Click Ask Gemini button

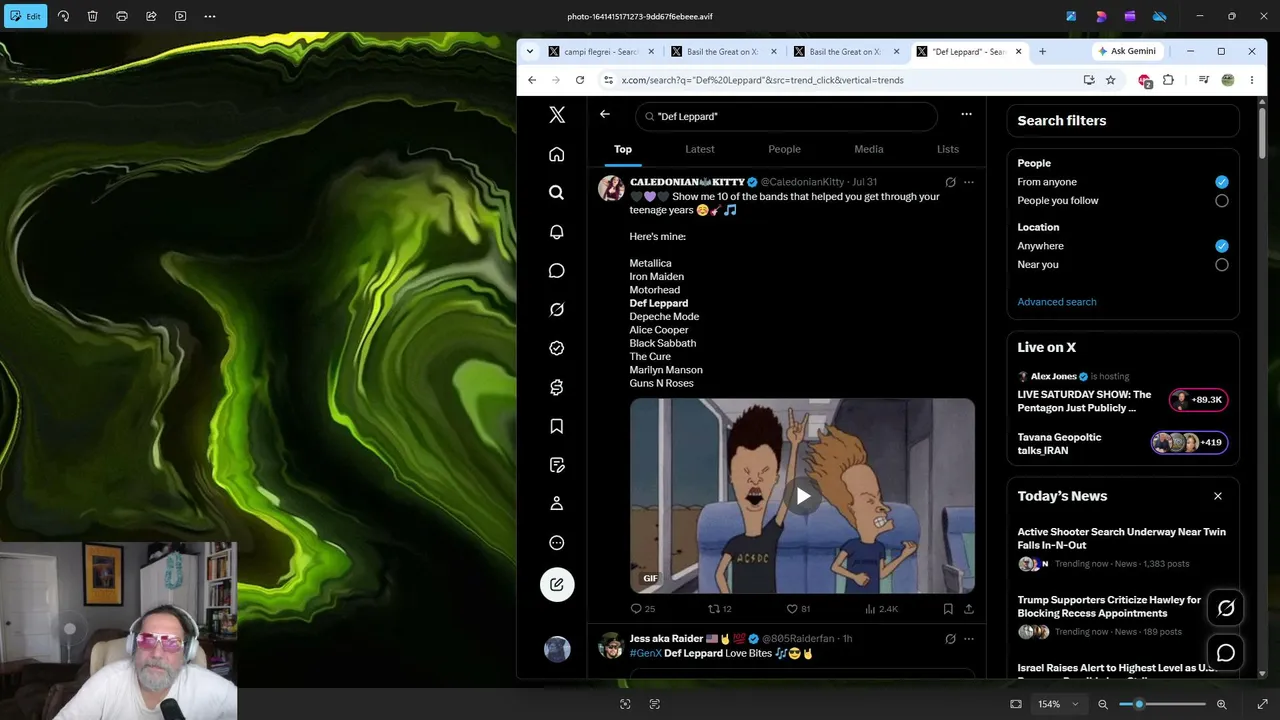pos(1126,51)
